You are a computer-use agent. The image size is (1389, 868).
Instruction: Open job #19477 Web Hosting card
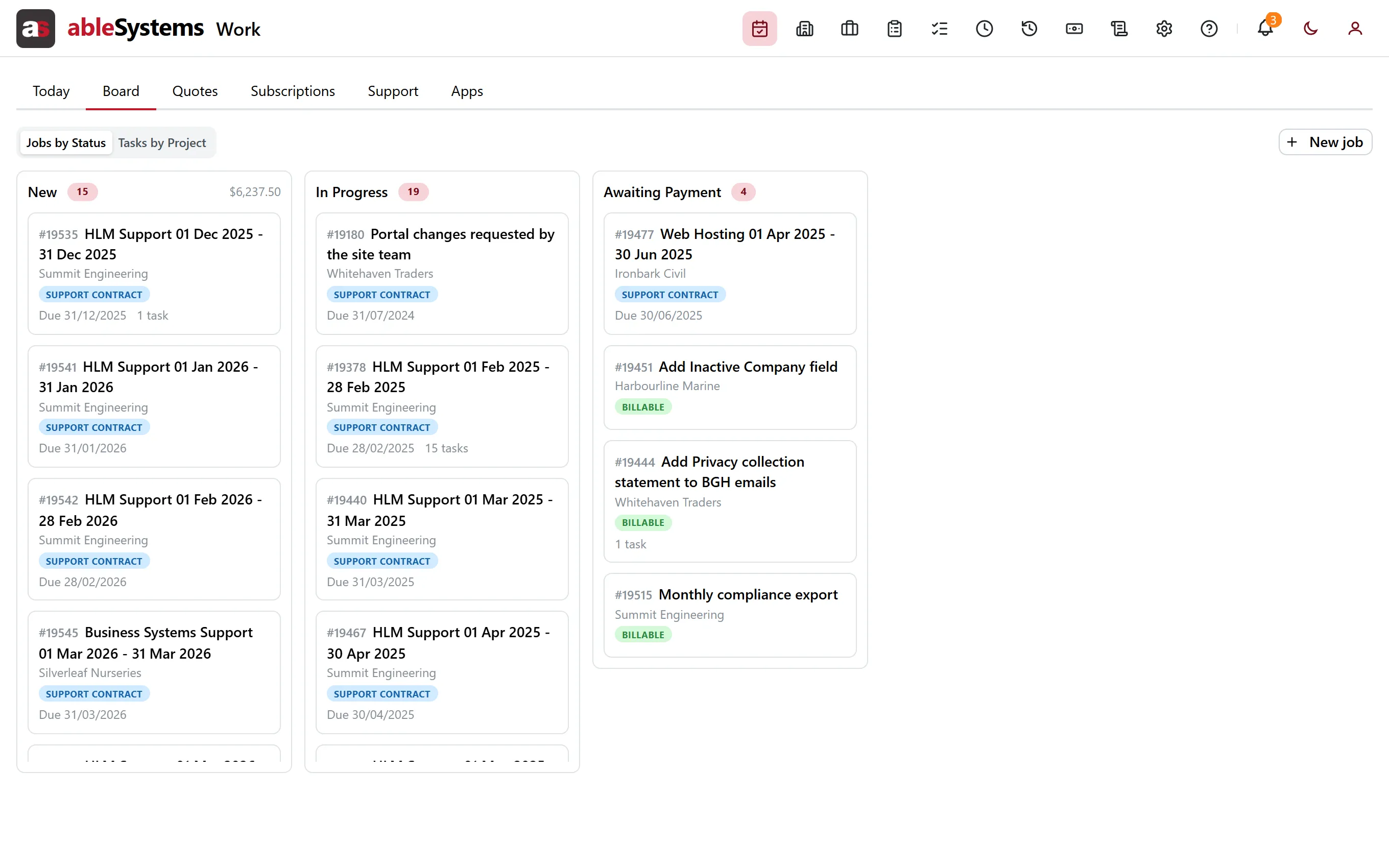pos(730,274)
